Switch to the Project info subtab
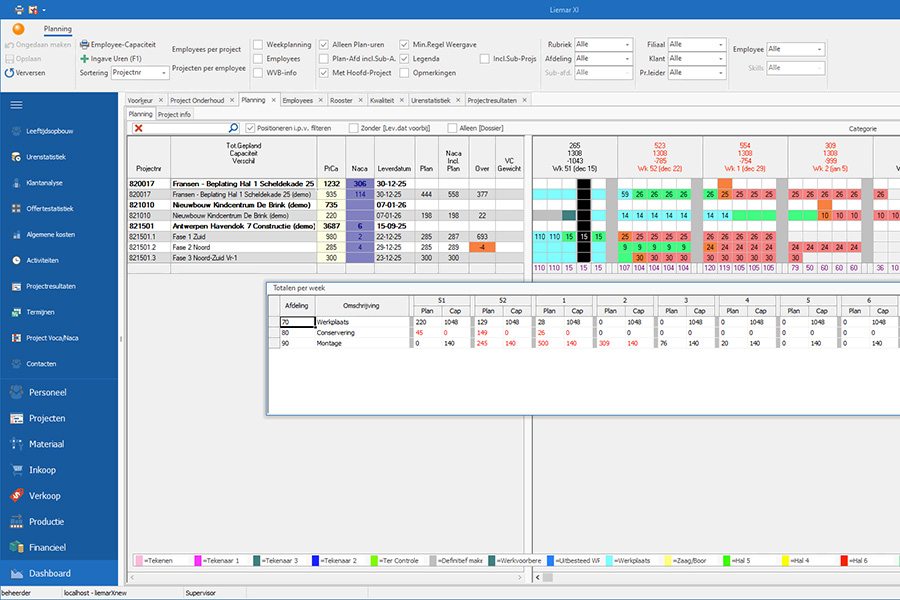The width and height of the screenshot is (900, 600). 174,114
